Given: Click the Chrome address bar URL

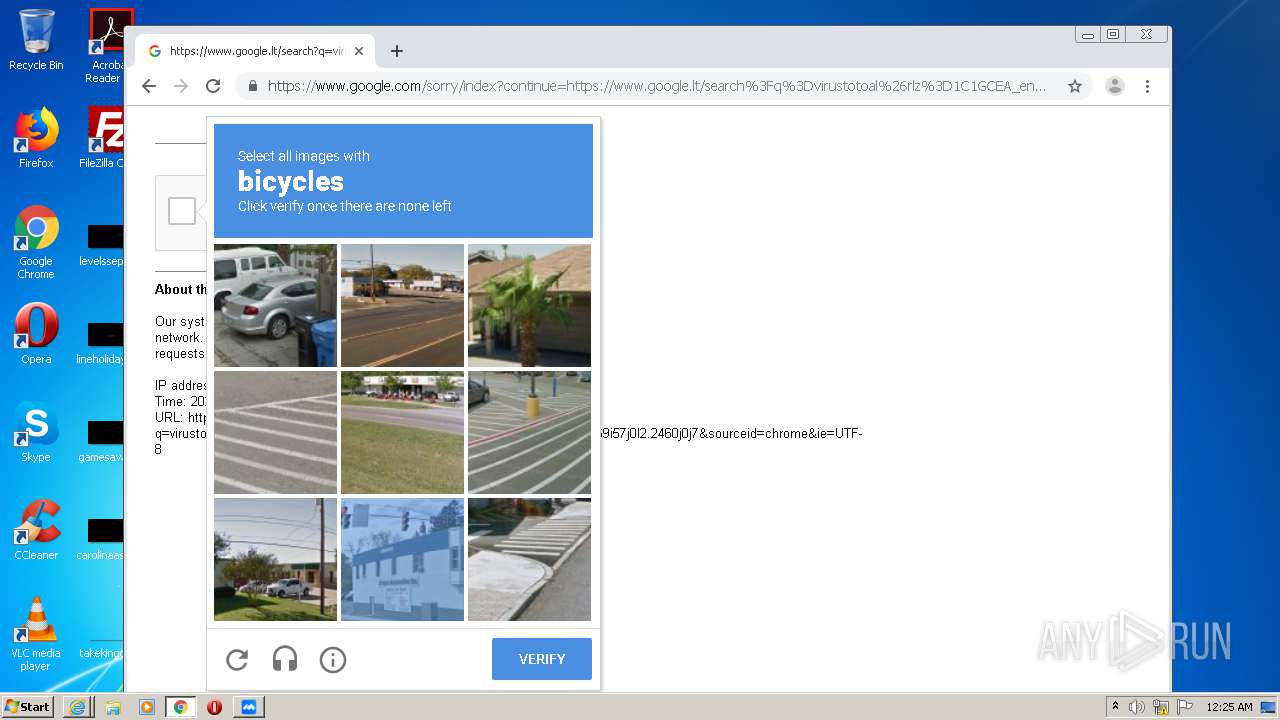Looking at the screenshot, I should coord(657,86).
